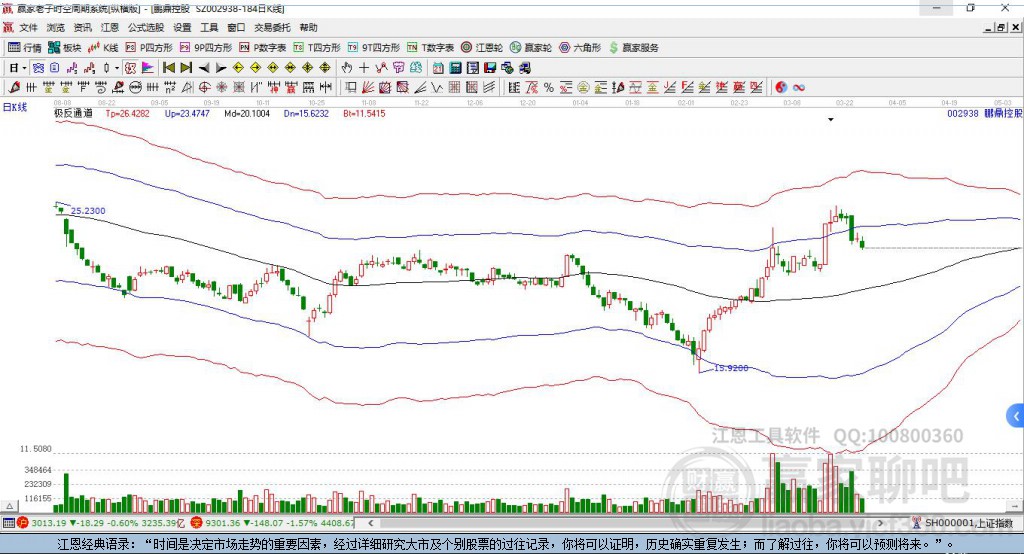Image resolution: width=1024 pixels, height=554 pixels.
Task: Open the 工具 menu
Action: point(209,27)
